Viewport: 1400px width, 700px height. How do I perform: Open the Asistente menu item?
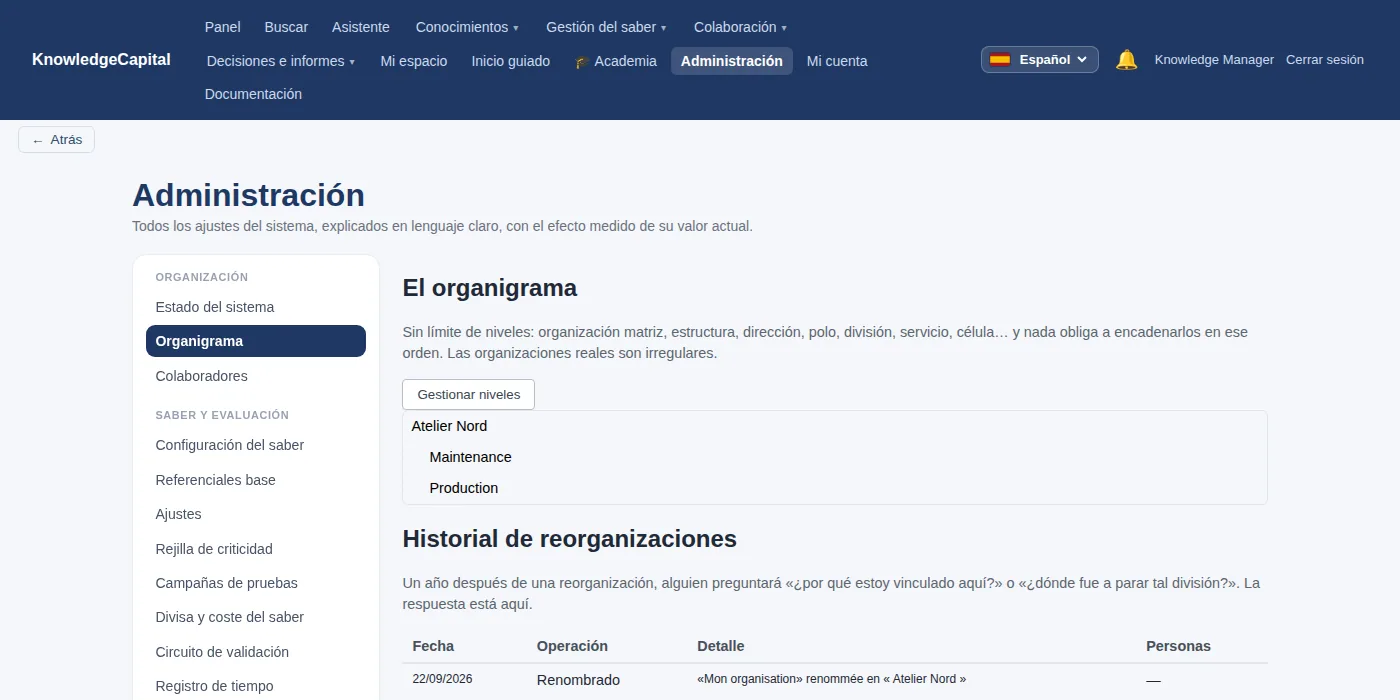361,27
